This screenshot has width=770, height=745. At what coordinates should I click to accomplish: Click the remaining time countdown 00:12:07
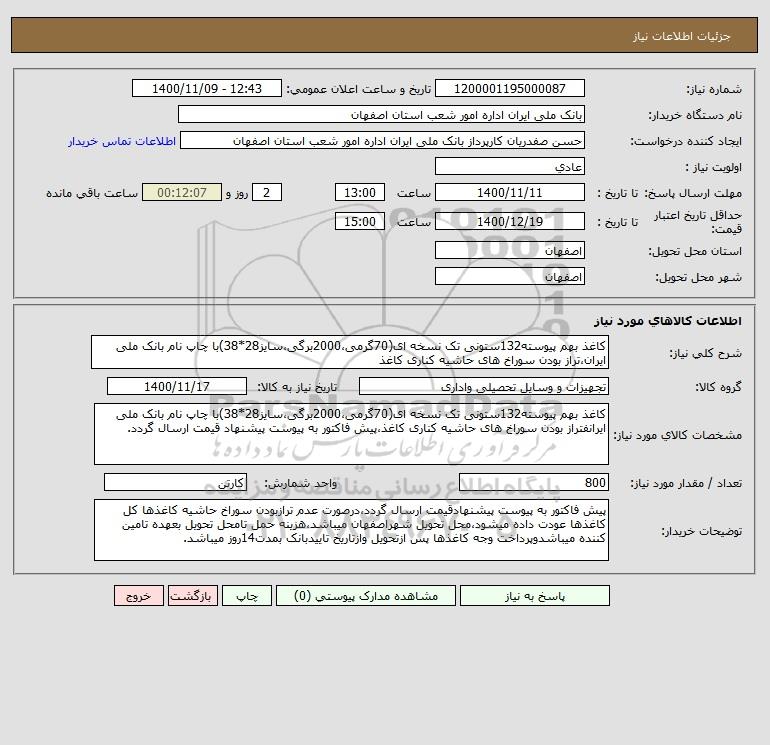[182, 193]
